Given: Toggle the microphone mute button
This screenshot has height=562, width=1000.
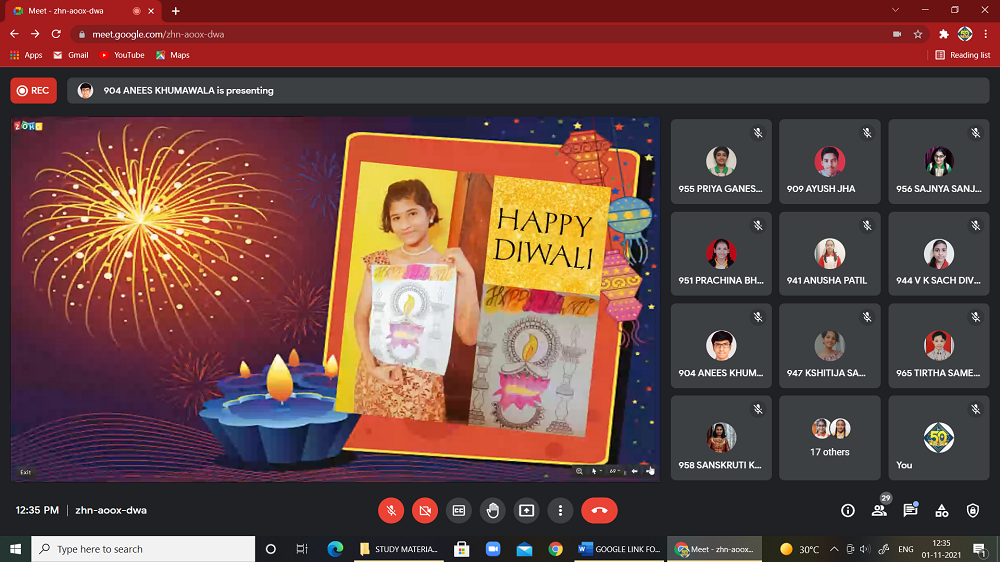Looking at the screenshot, I should pos(391,510).
